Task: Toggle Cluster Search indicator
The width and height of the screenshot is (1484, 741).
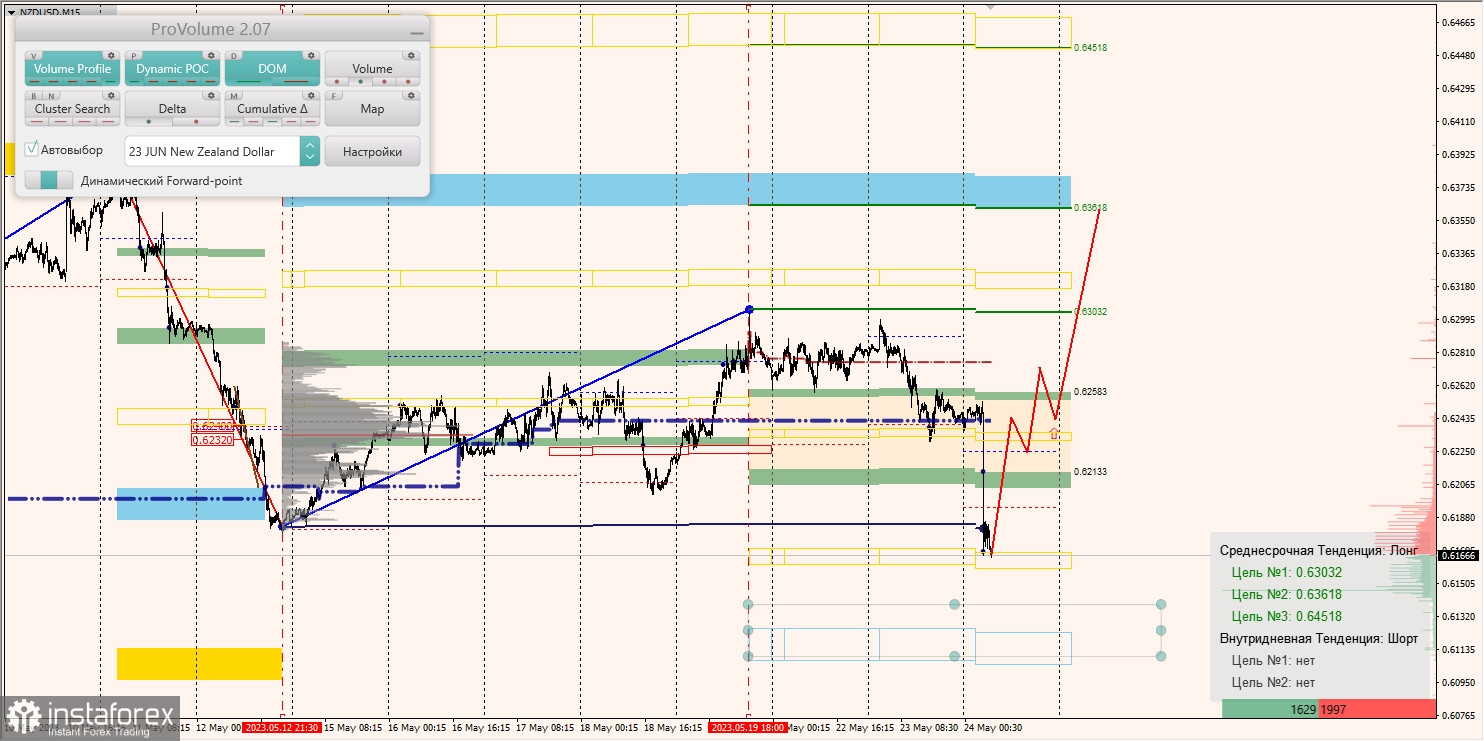Action: tap(72, 108)
